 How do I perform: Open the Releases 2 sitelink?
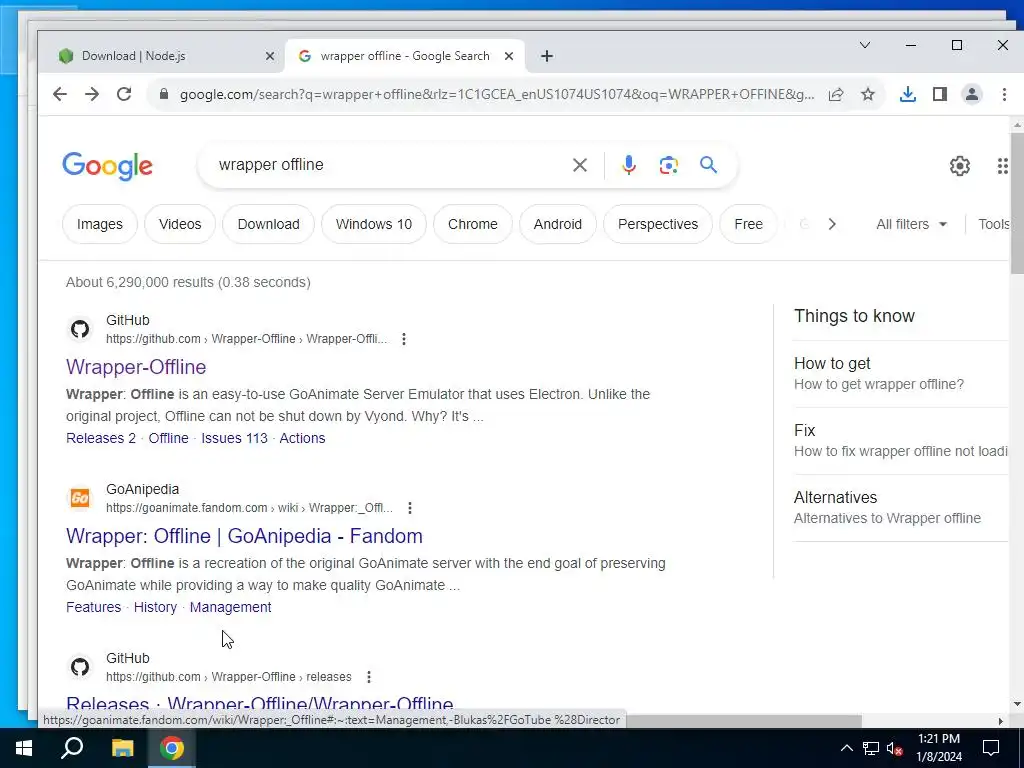pyautogui.click(x=101, y=438)
